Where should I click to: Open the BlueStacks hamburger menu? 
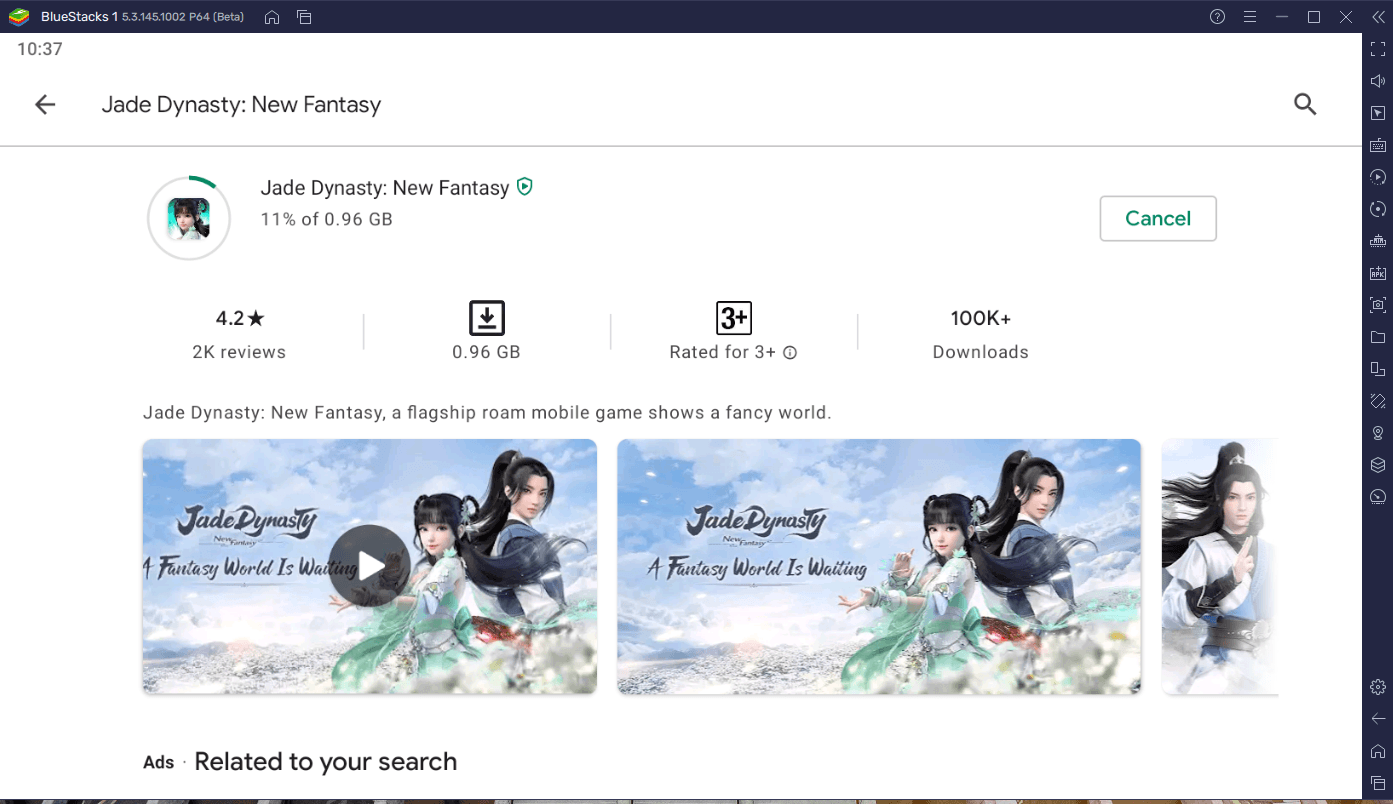pos(1249,17)
